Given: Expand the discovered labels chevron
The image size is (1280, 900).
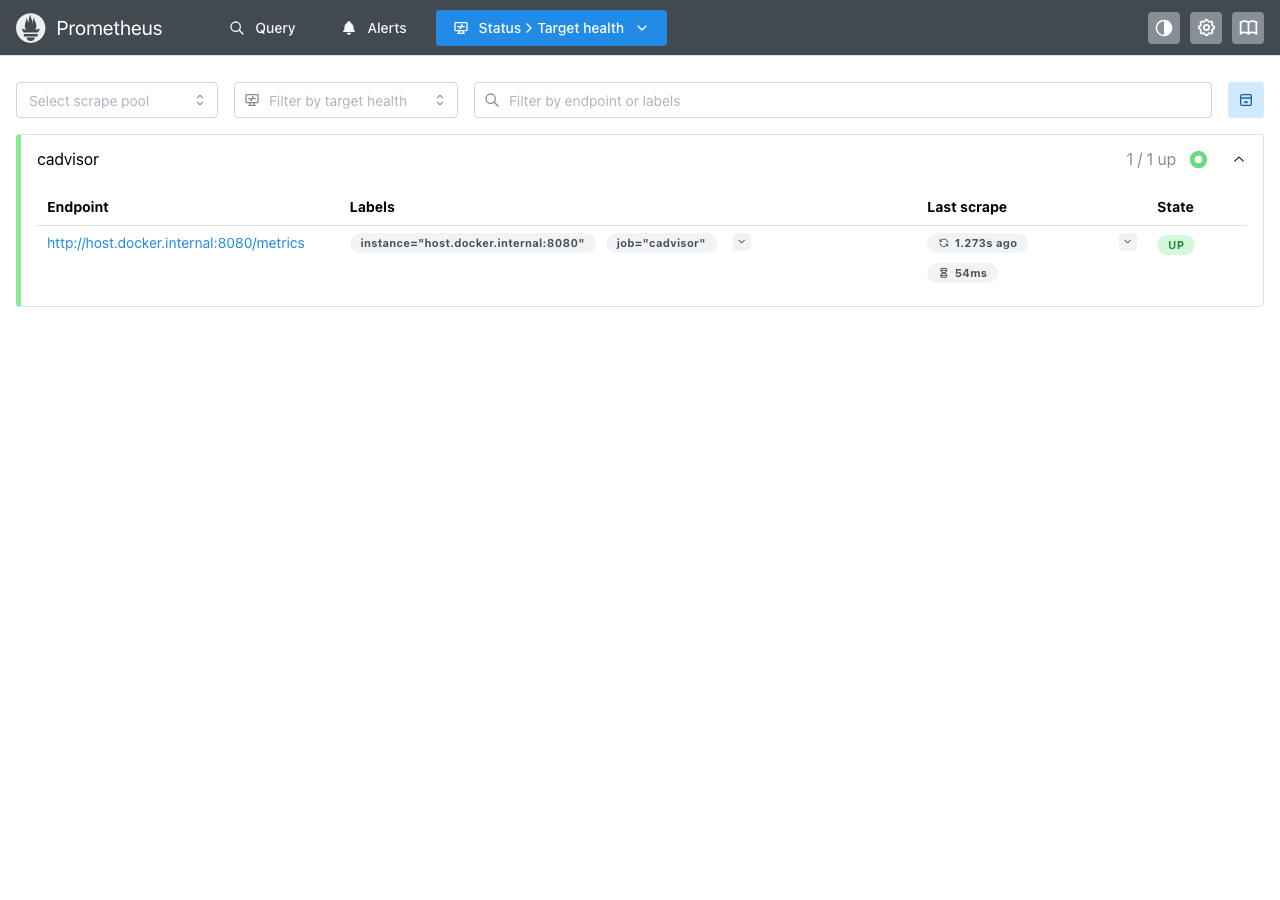Looking at the screenshot, I should tap(741, 242).
